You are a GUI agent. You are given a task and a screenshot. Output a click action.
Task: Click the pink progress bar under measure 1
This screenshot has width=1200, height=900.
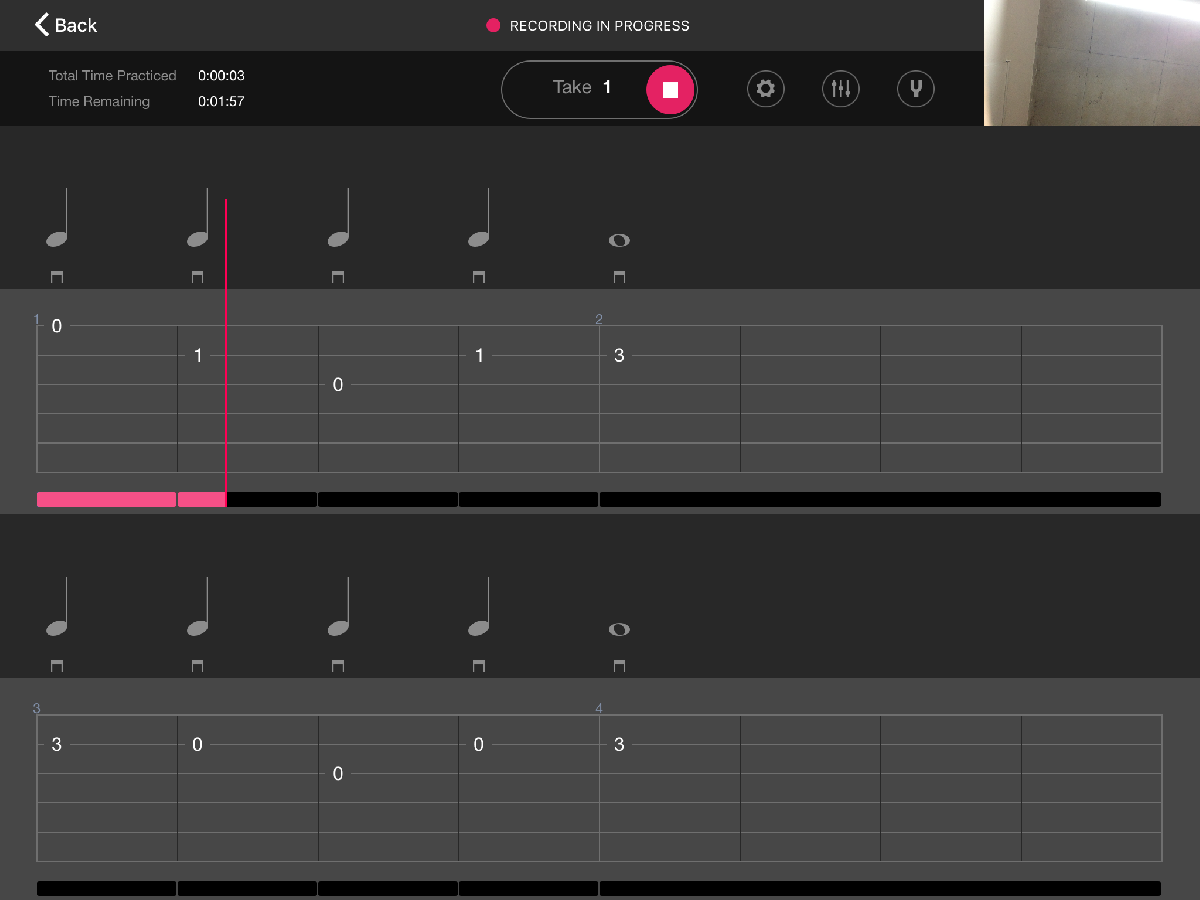click(106, 499)
